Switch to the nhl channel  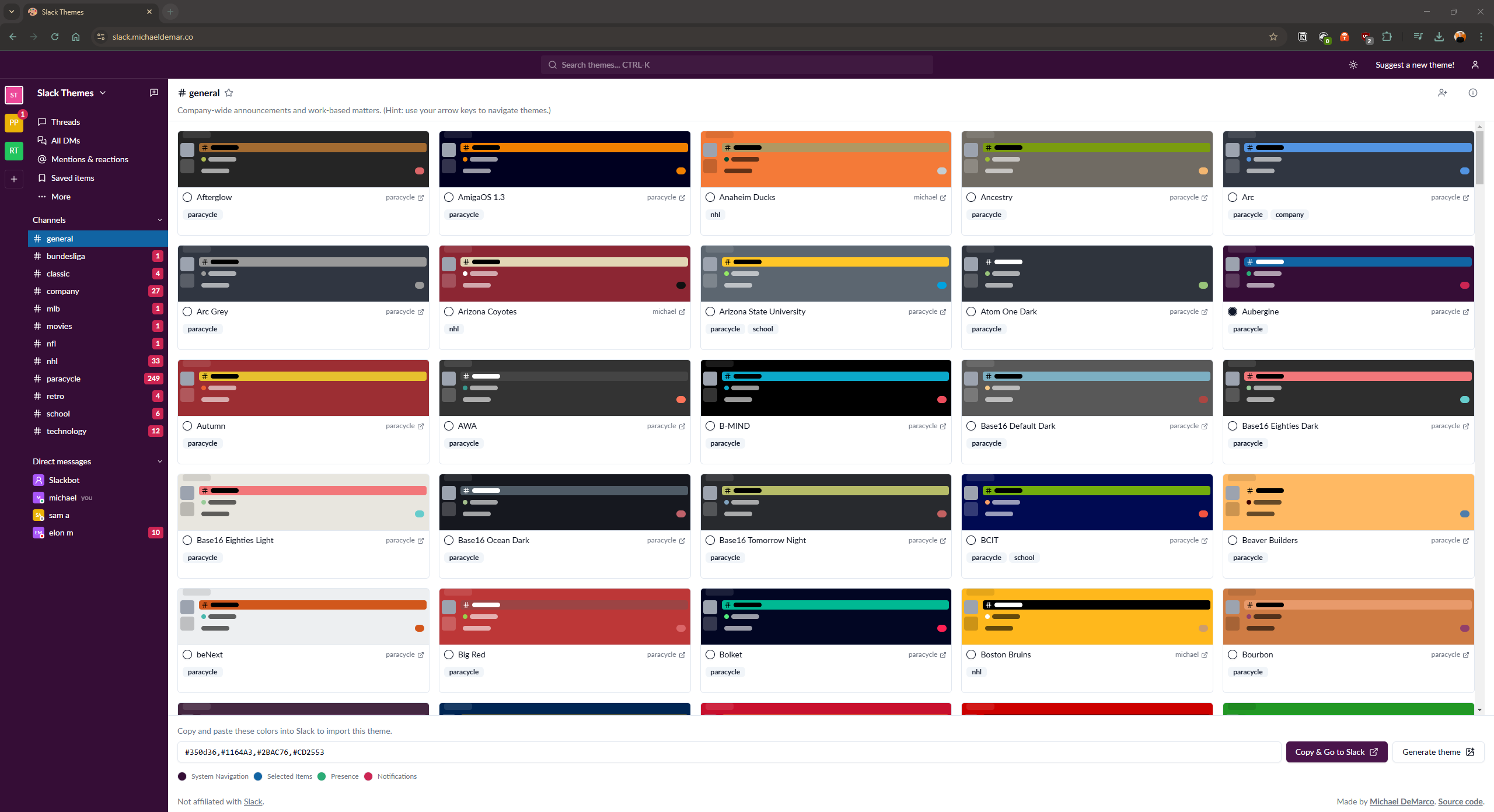click(x=98, y=361)
